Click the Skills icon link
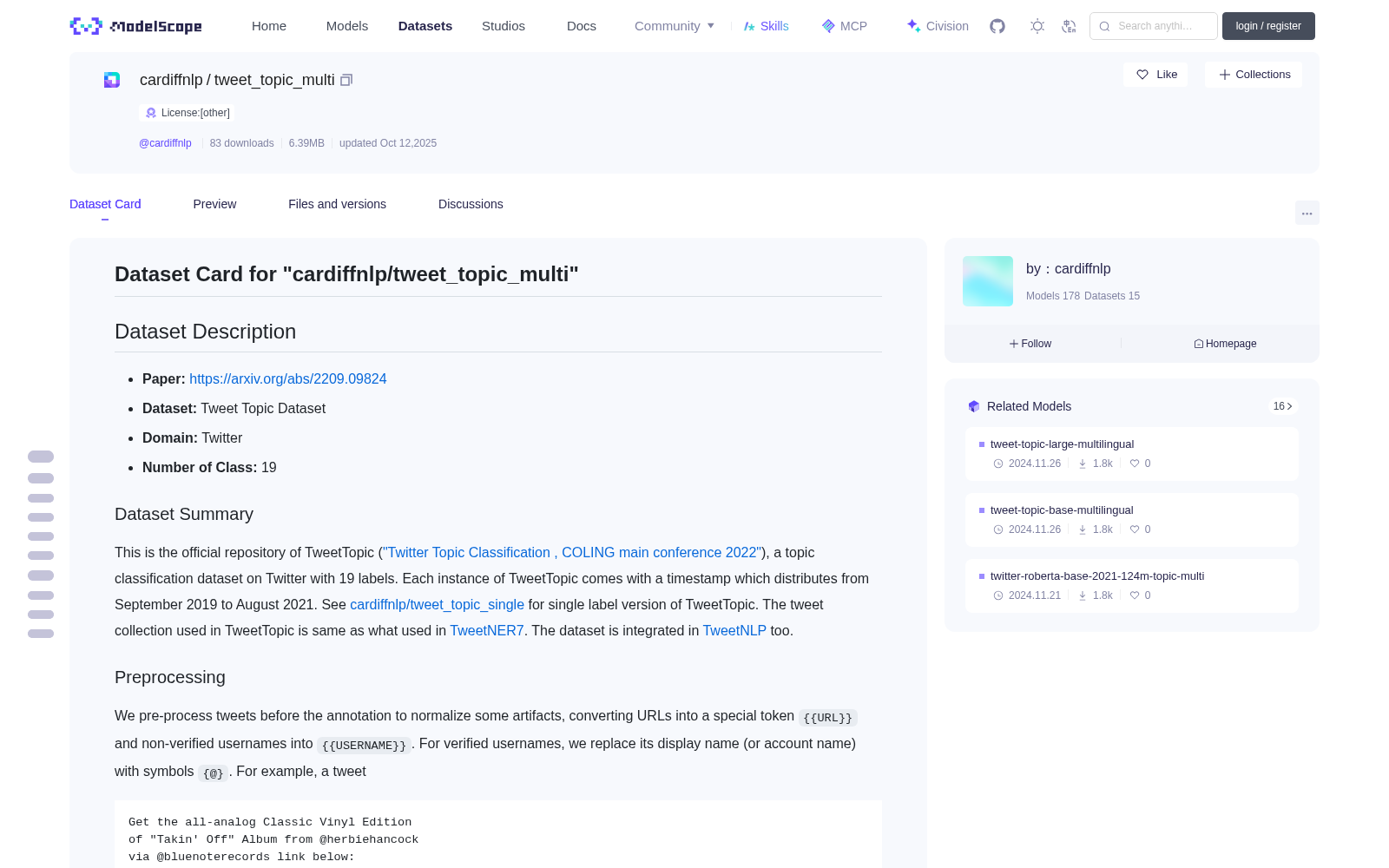Image resolution: width=1389 pixels, height=868 pixels. pyautogui.click(x=766, y=26)
